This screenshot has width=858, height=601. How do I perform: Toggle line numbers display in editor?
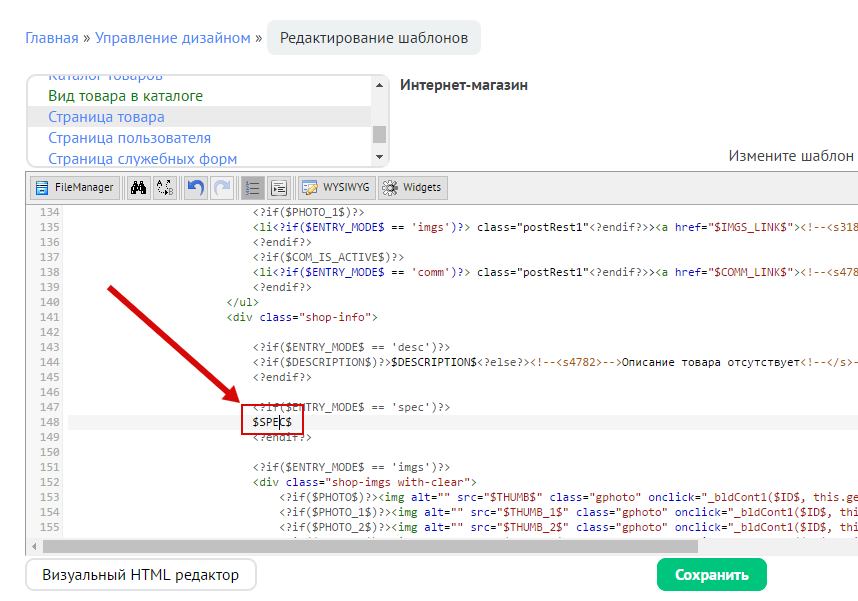pyautogui.click(x=253, y=188)
